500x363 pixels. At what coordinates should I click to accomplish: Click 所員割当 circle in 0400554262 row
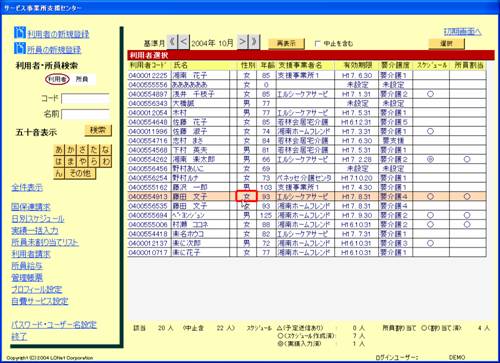467,159
